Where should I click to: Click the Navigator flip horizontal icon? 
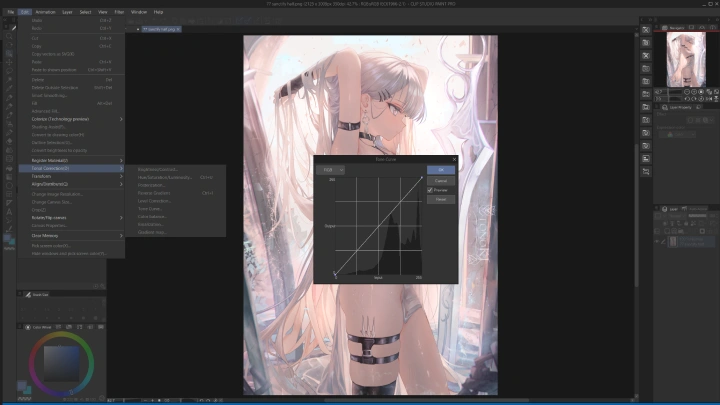[x=709, y=99]
